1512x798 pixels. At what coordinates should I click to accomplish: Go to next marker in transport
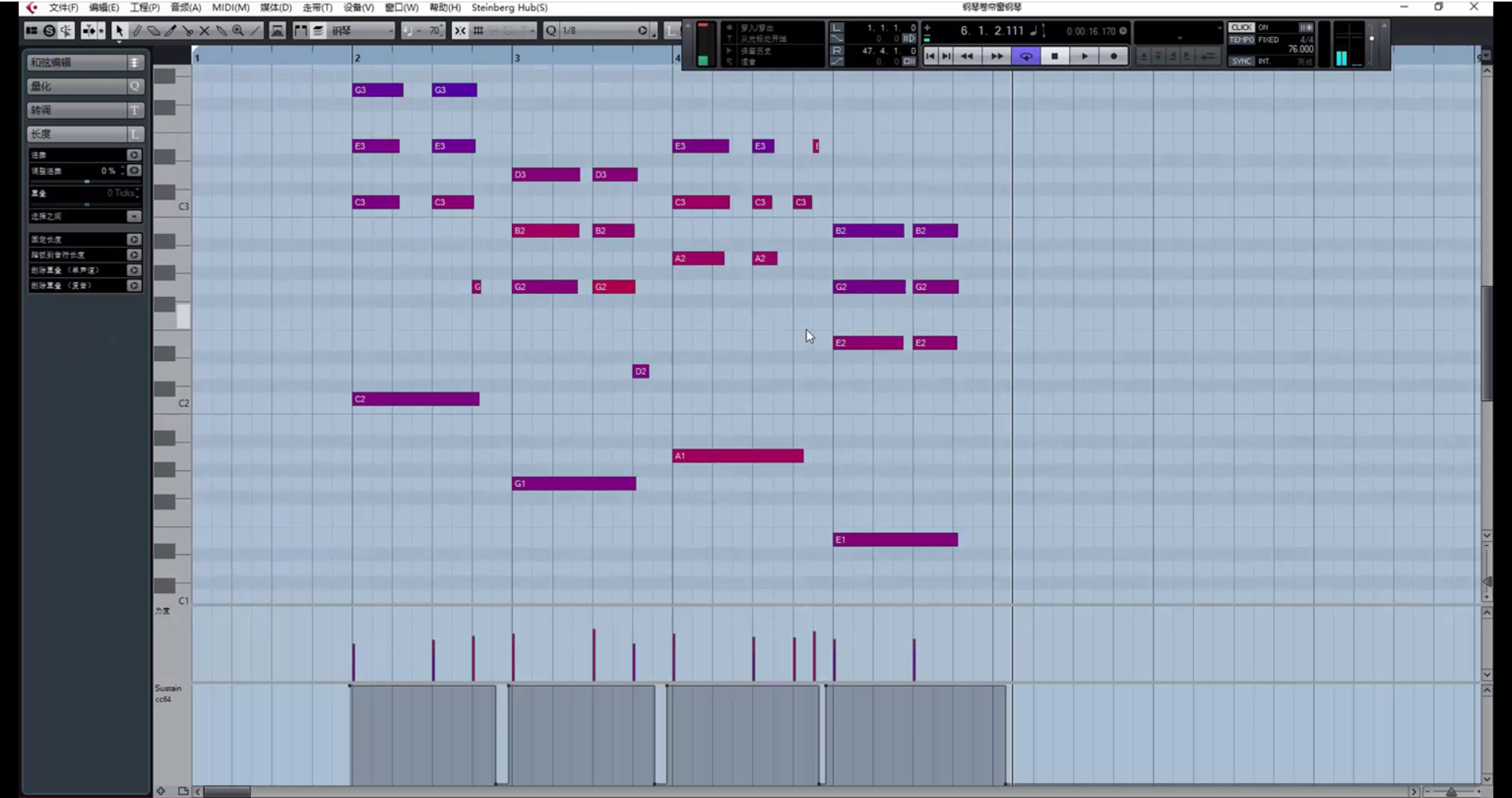pyautogui.click(x=947, y=56)
